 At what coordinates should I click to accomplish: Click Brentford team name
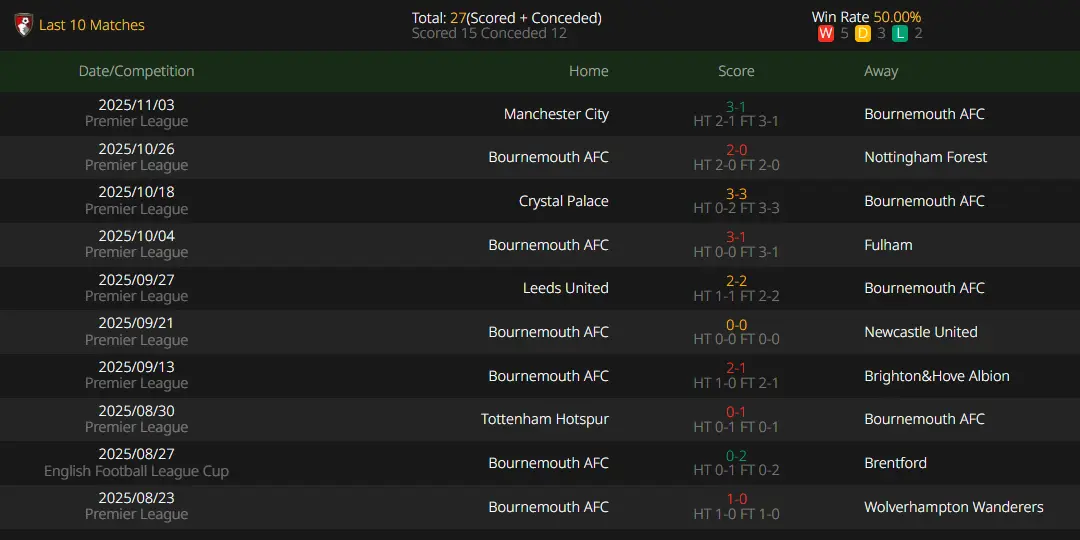(895, 463)
